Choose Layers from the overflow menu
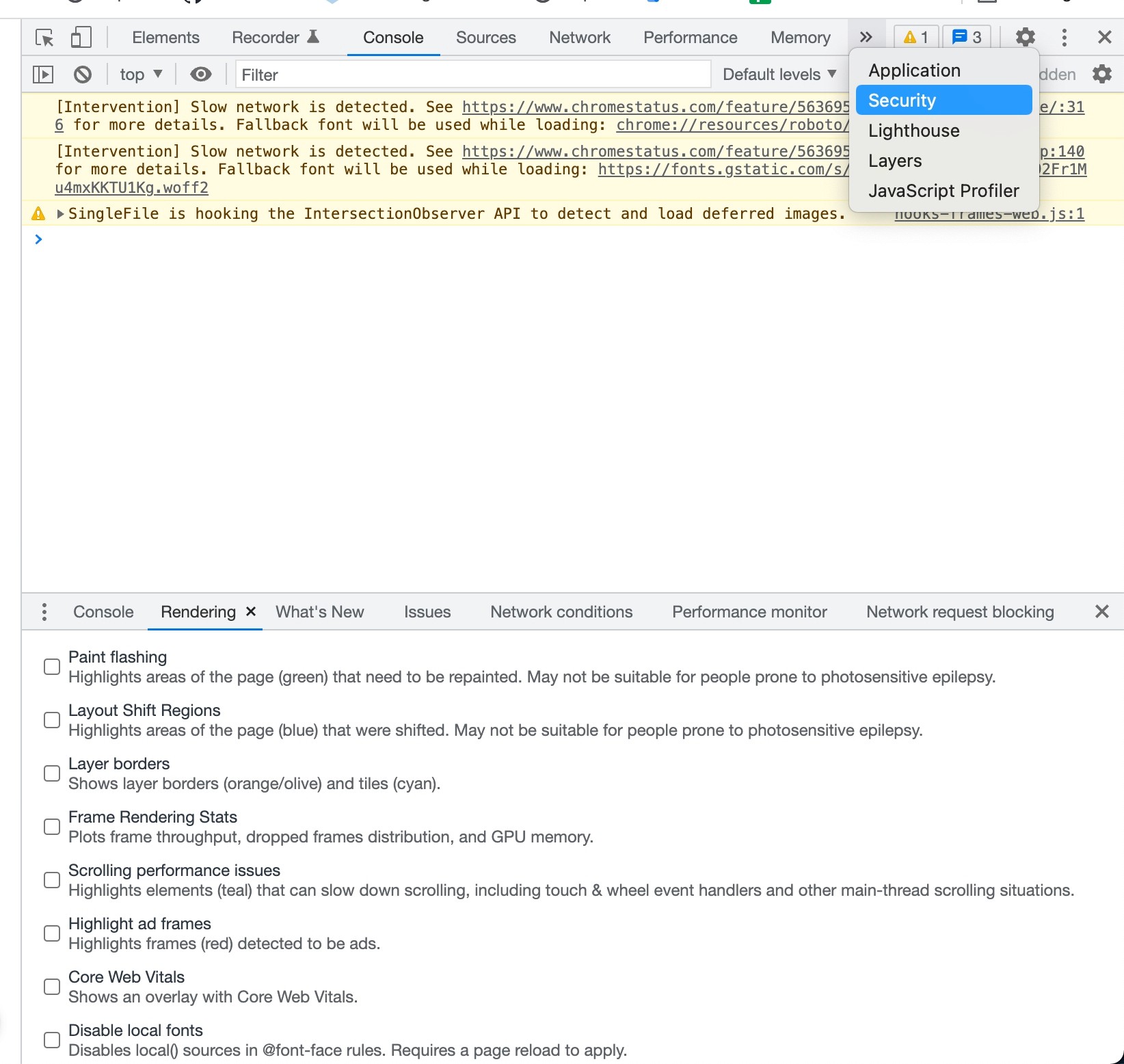Viewport: 1124px width, 1064px height. pos(944,161)
